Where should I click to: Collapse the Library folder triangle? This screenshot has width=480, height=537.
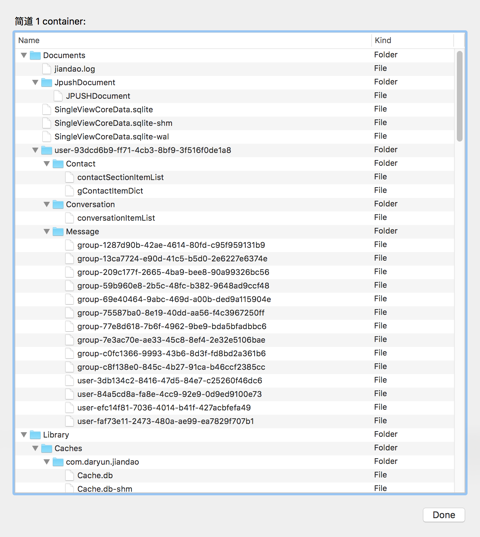tap(24, 435)
